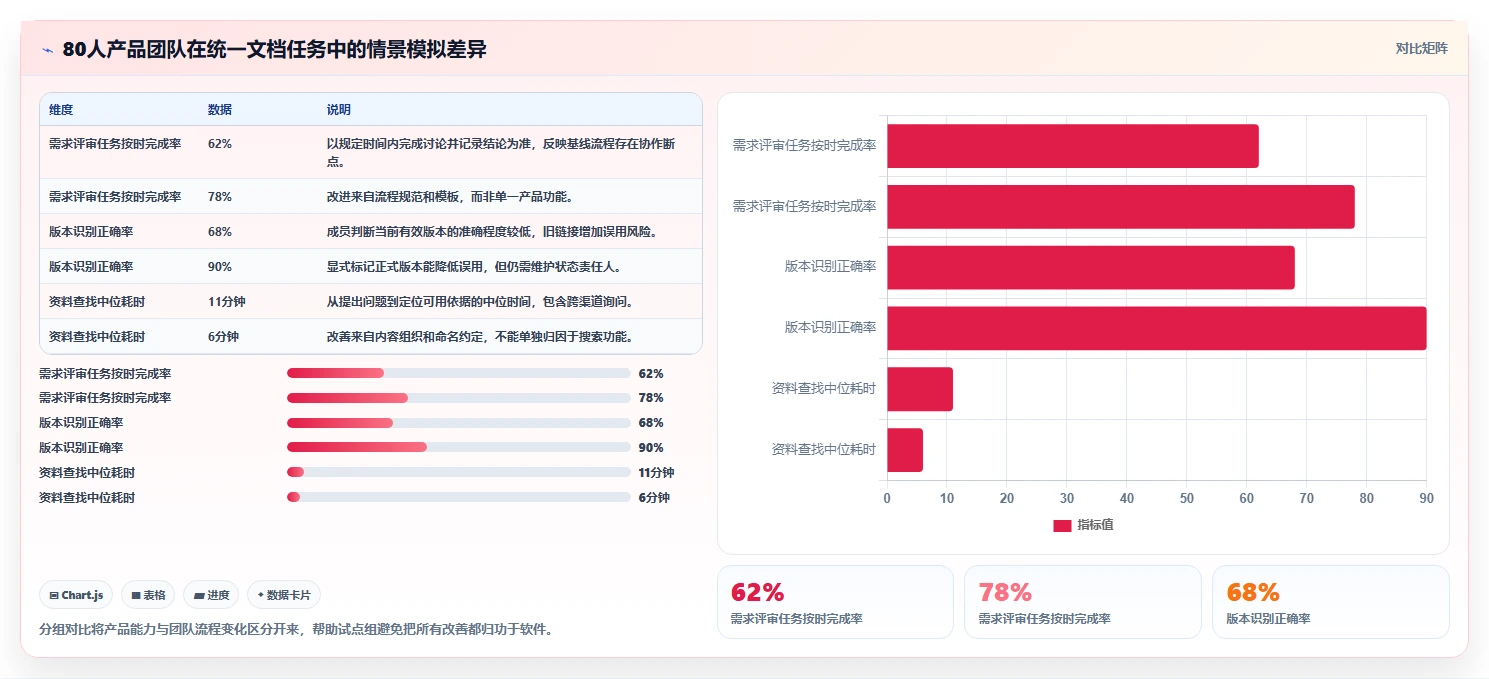
Task: Click x-axis tick label 0
Action: point(887,498)
